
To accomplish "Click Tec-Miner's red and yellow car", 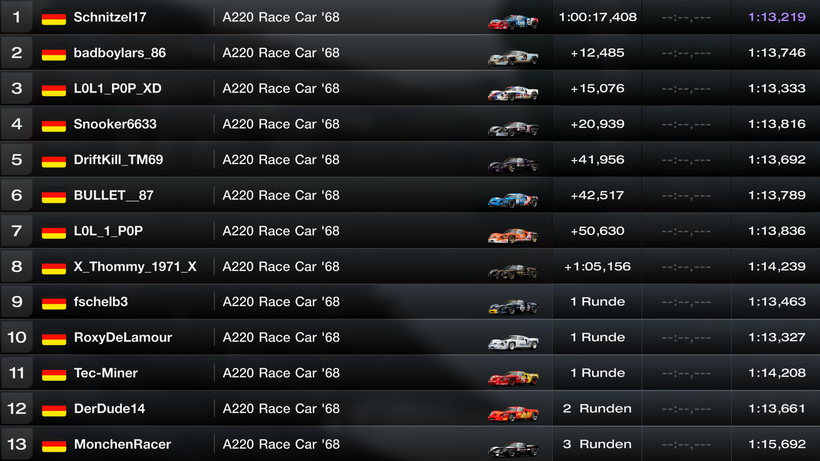I will tap(513, 377).
